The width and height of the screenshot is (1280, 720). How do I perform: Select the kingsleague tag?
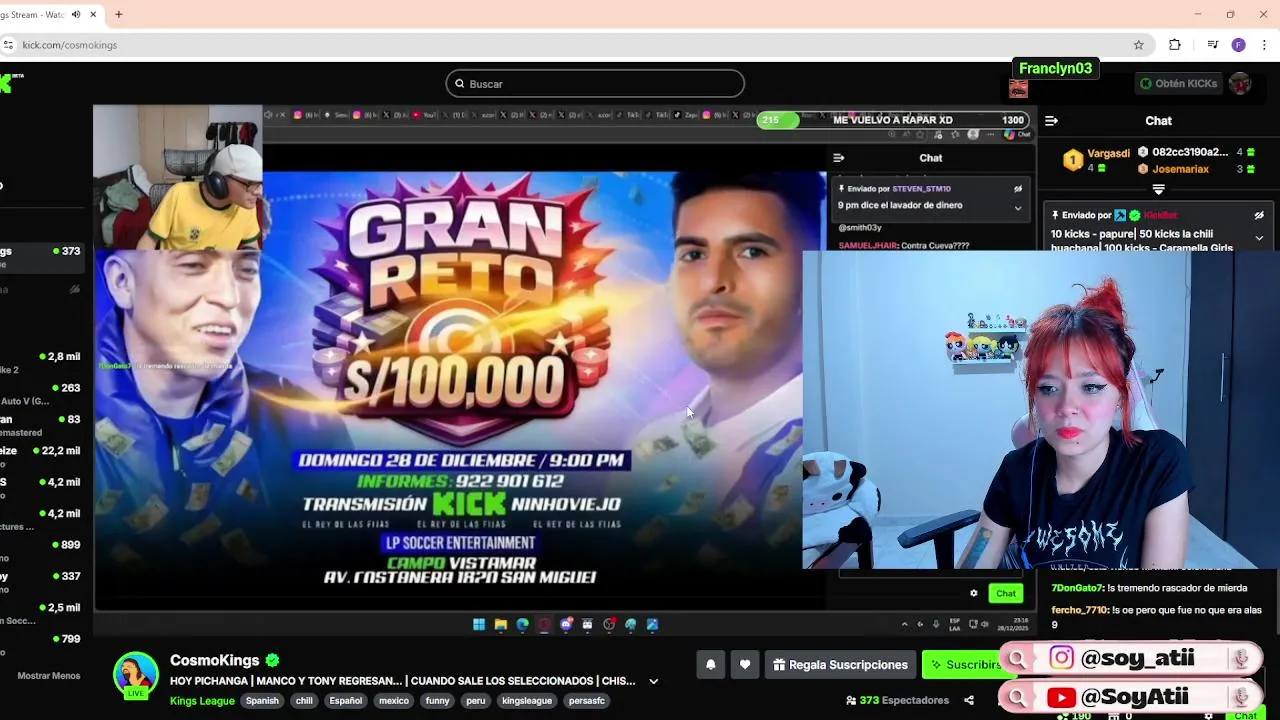point(527,701)
